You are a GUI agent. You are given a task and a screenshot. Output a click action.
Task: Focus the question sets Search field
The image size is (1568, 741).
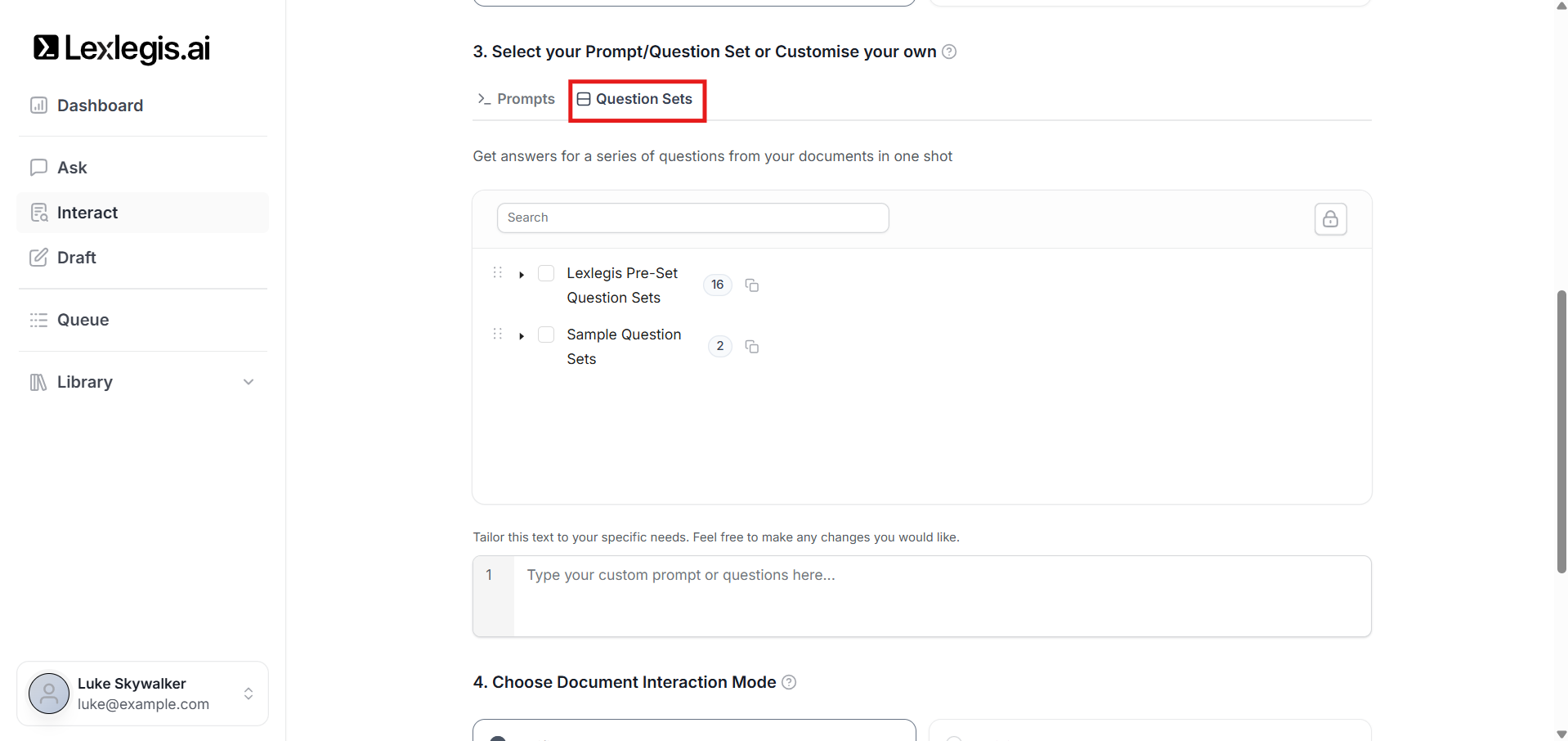coord(692,218)
